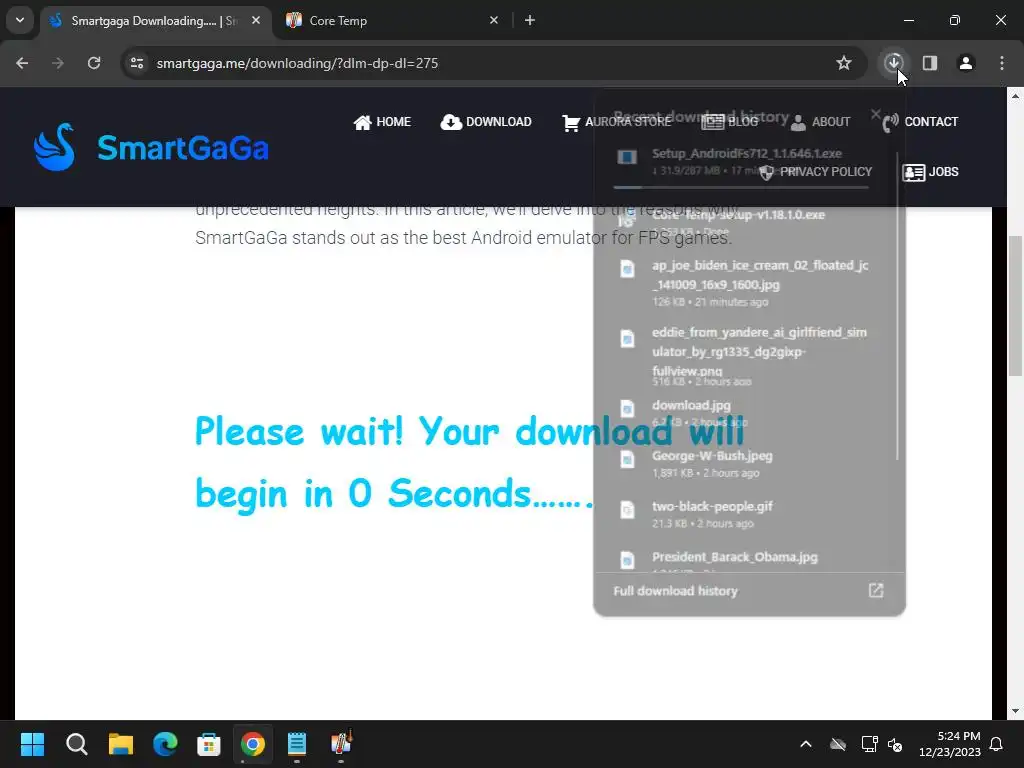Close the Core Temp tab
1024x768 pixels.
(x=494, y=20)
